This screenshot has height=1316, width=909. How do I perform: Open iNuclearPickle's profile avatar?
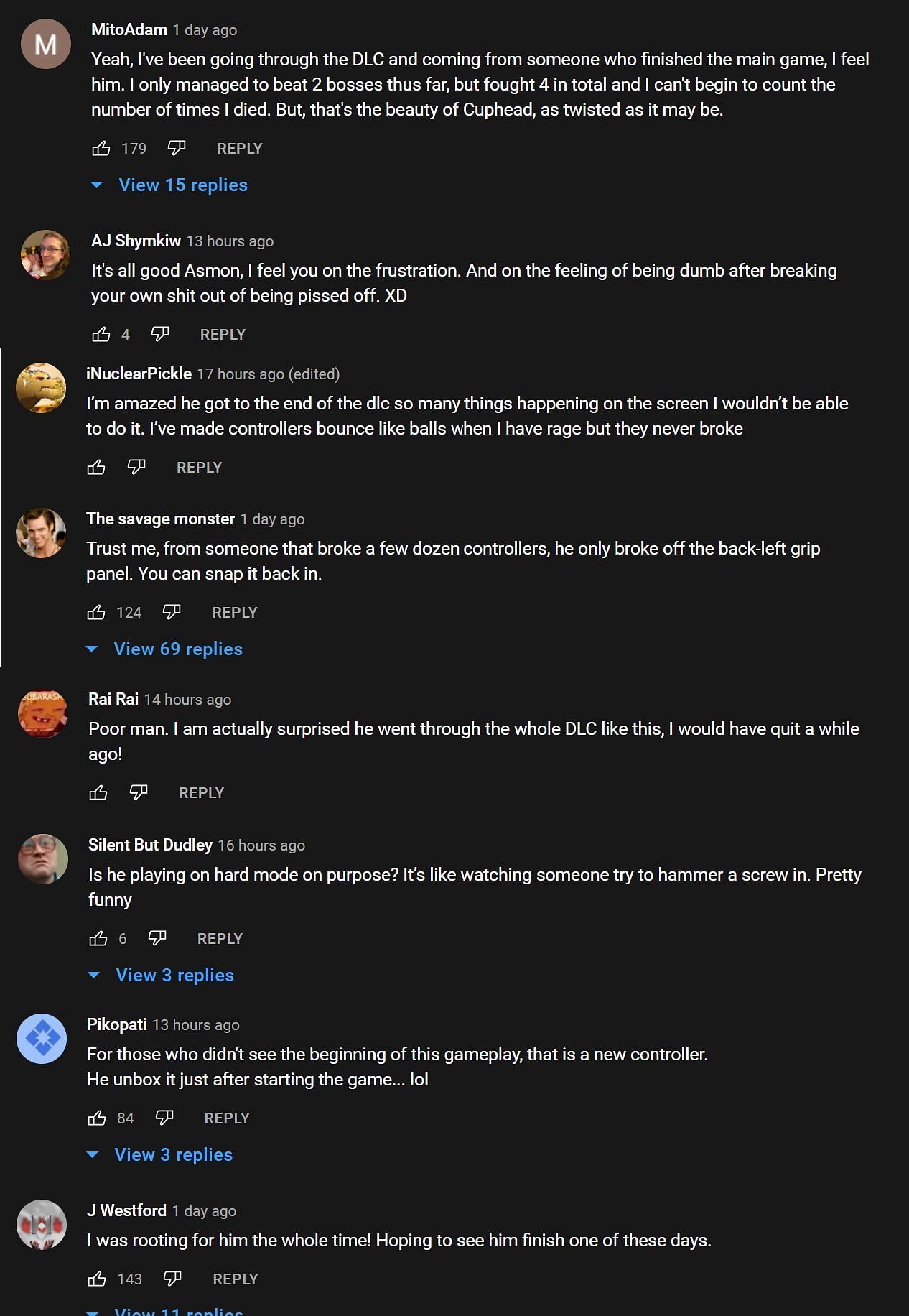pyautogui.click(x=41, y=388)
